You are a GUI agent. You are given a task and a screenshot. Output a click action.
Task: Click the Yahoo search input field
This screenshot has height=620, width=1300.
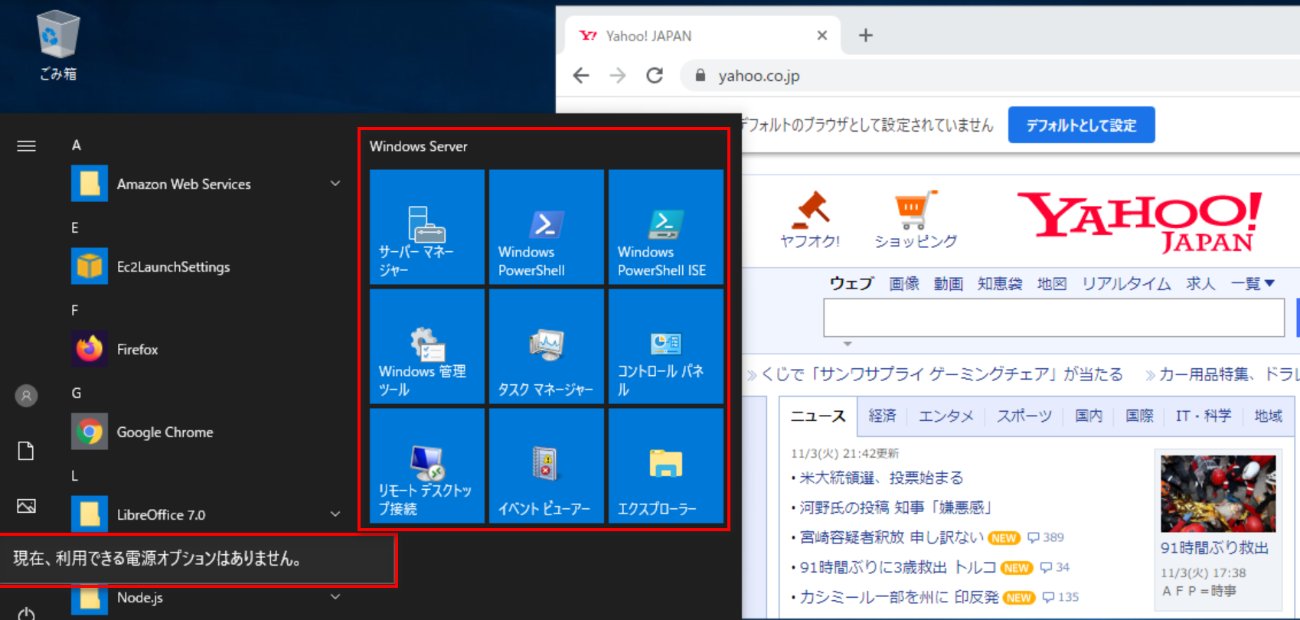click(x=1054, y=317)
